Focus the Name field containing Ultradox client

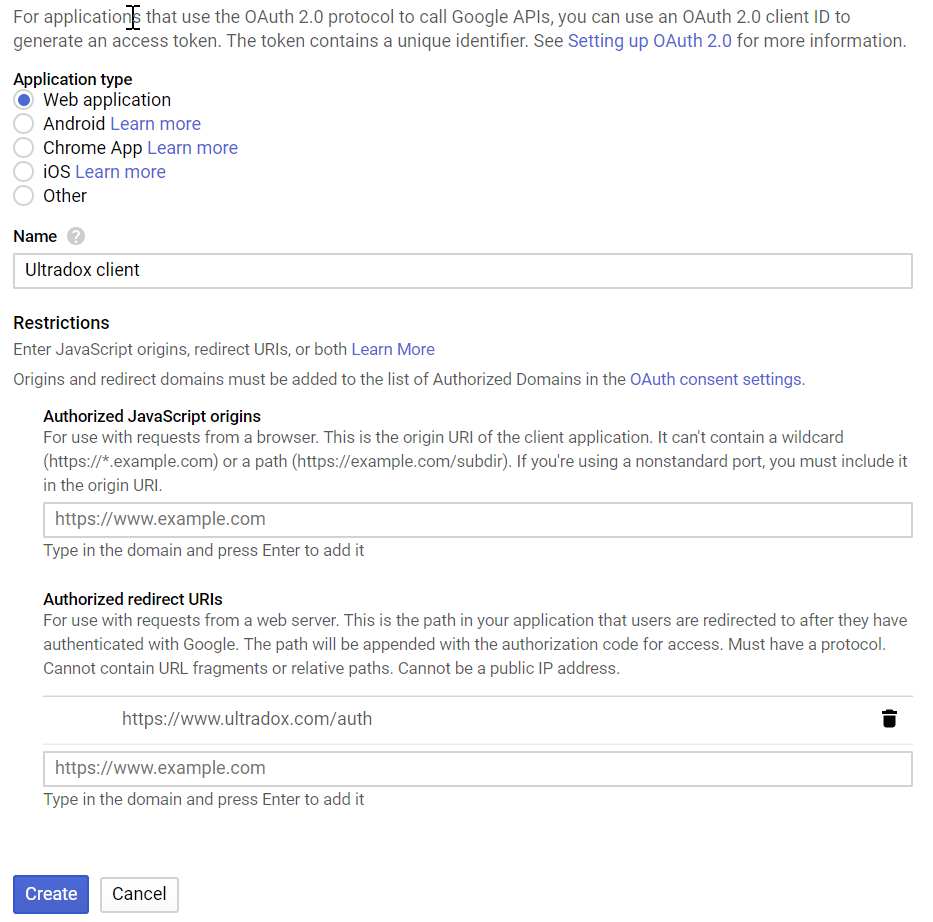coord(463,271)
